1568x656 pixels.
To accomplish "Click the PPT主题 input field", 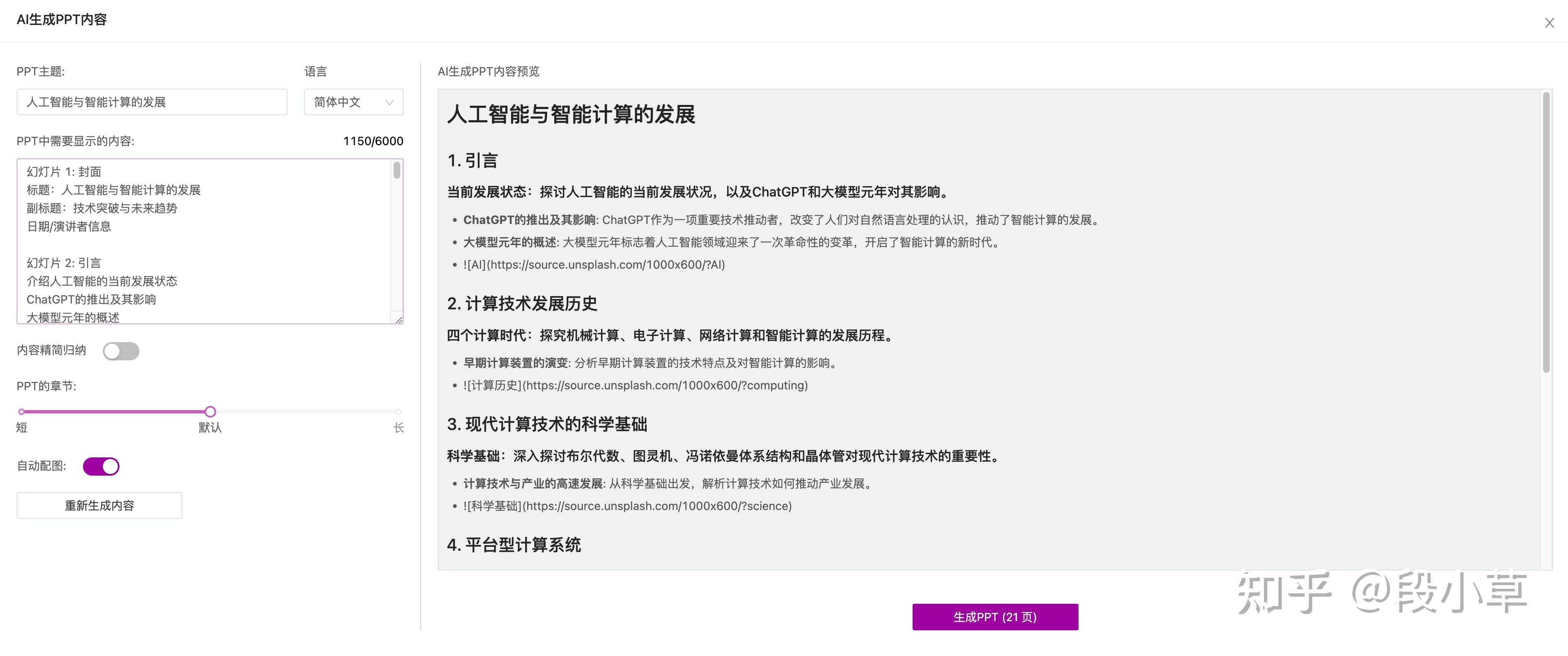I will pyautogui.click(x=151, y=102).
